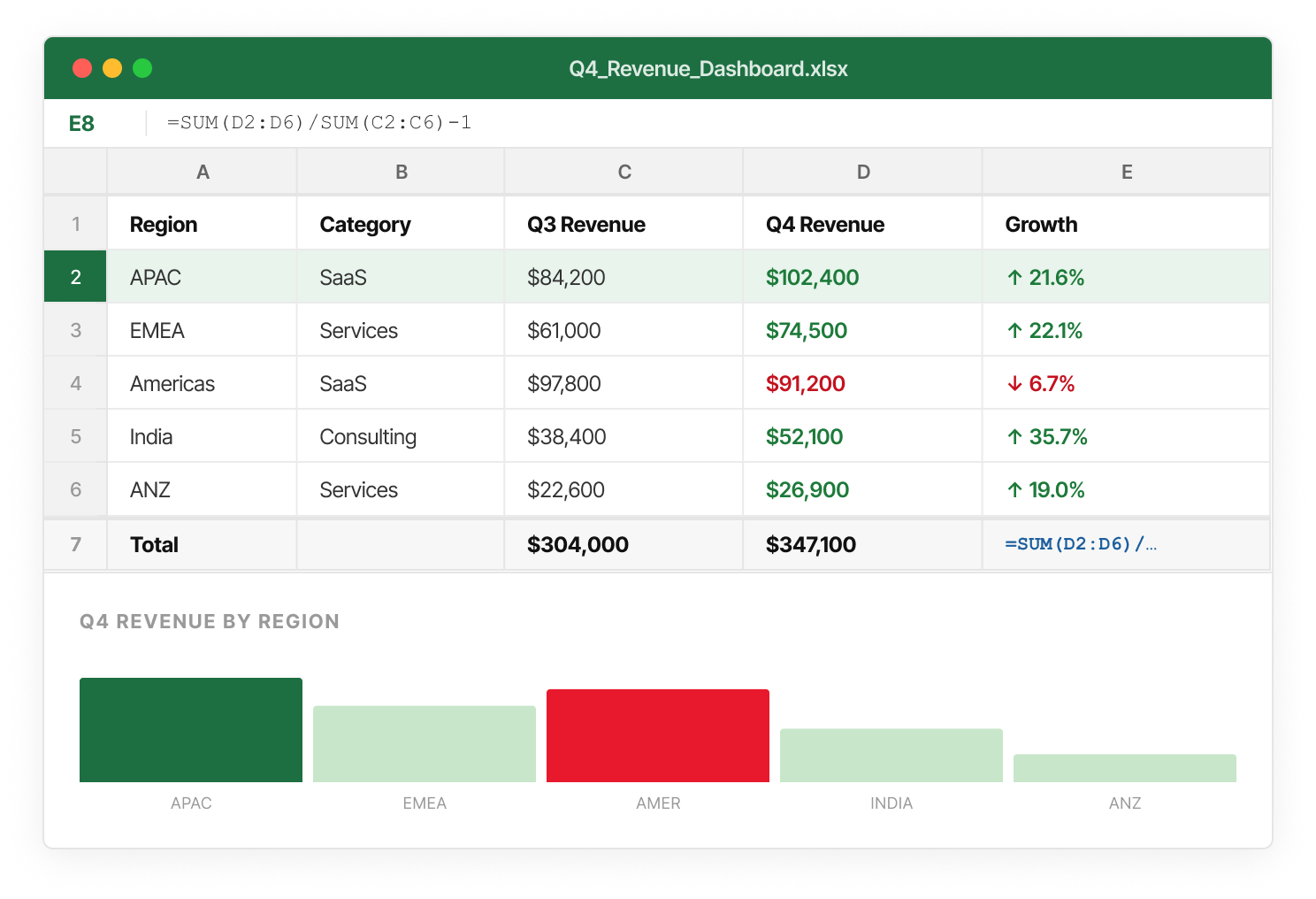The height and width of the screenshot is (899, 1316).
Task: Click the E8 cell name box
Action: pyautogui.click(x=81, y=124)
